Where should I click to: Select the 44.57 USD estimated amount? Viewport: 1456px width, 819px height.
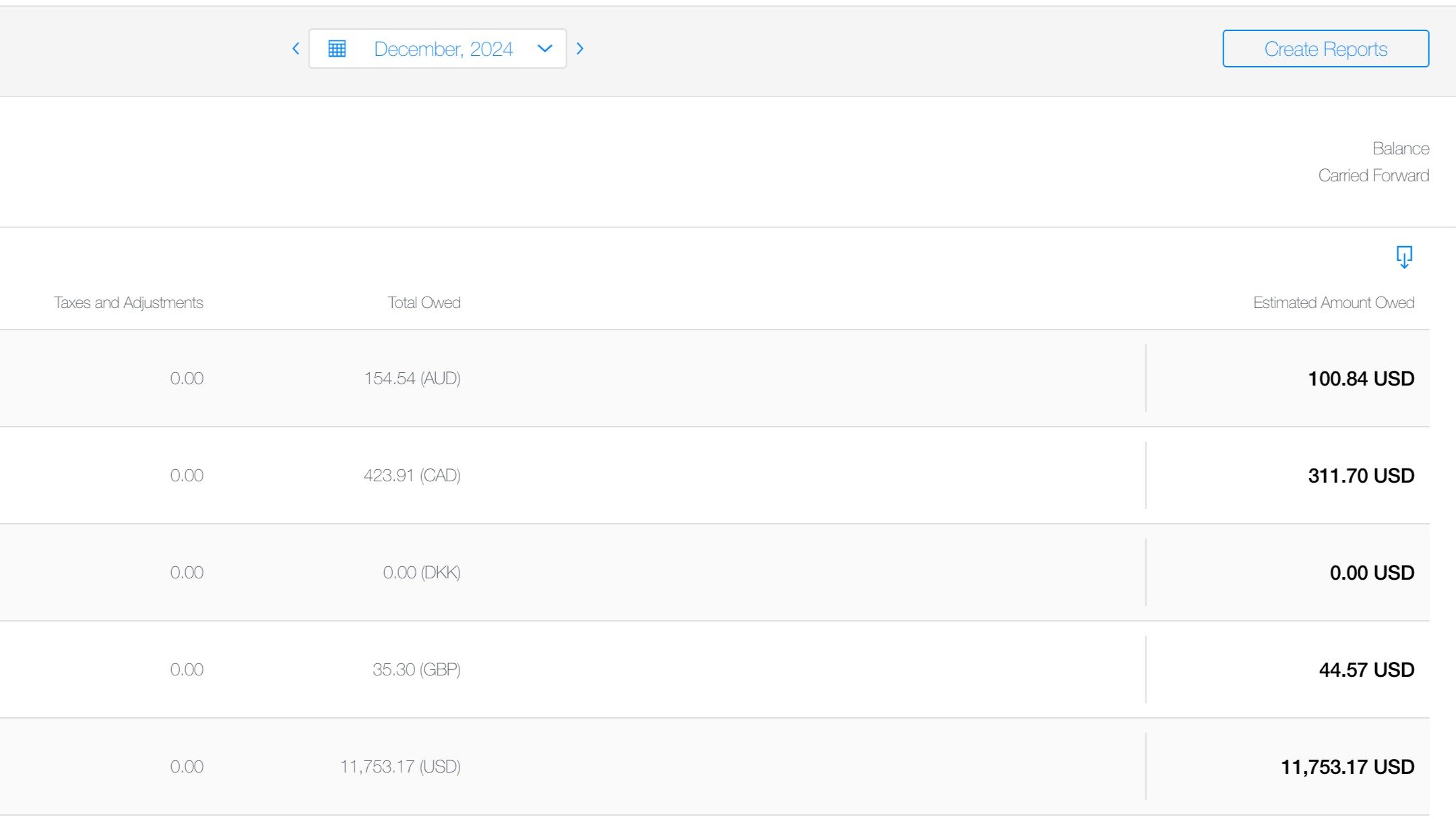(x=1366, y=670)
